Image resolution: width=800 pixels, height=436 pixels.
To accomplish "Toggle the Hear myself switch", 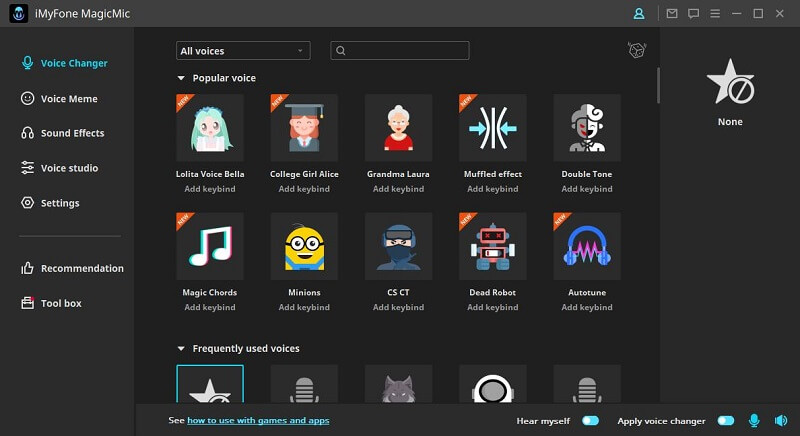I will (590, 421).
